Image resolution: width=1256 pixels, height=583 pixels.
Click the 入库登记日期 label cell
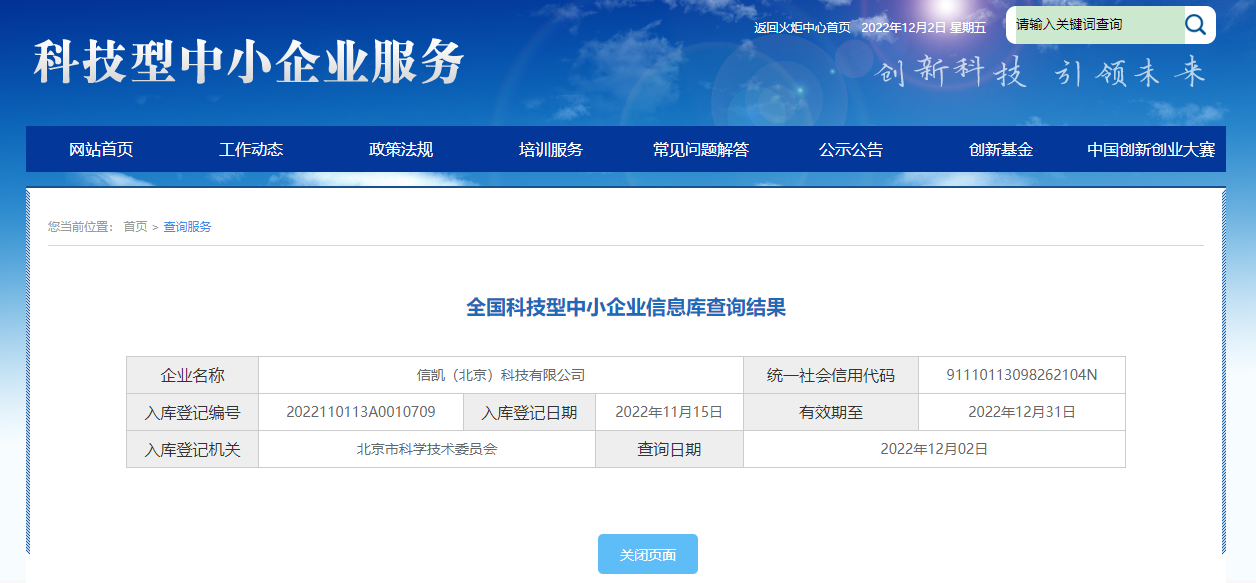[530, 412]
